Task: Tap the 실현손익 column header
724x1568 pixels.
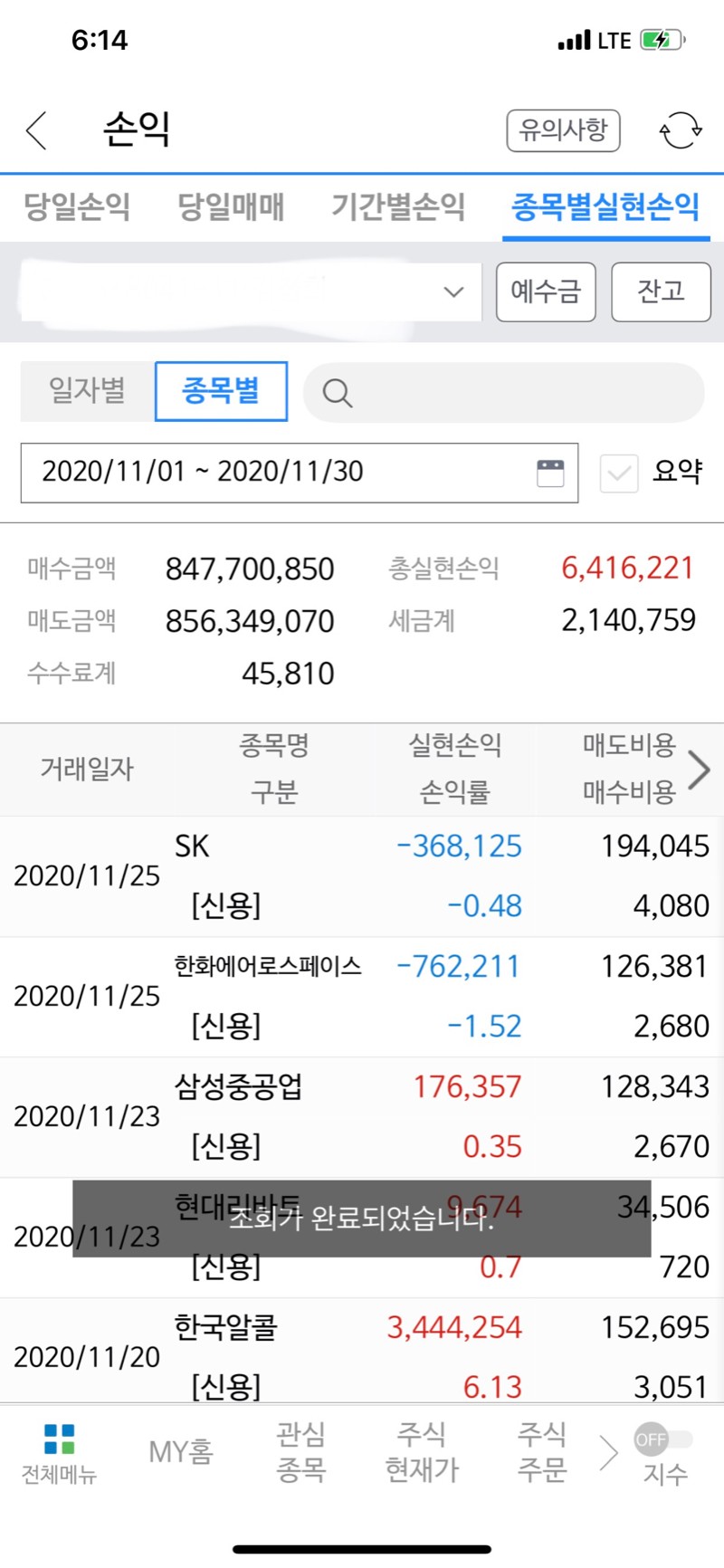Action: click(454, 746)
